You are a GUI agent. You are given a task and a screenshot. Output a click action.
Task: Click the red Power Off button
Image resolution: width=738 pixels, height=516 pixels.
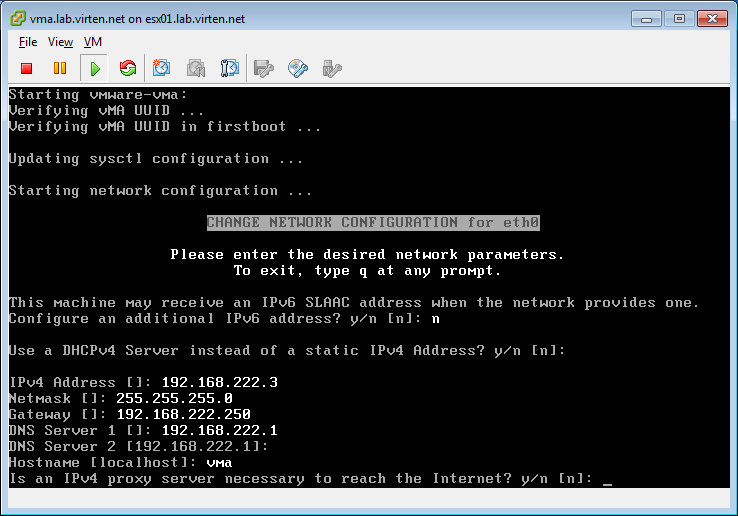(x=26, y=69)
